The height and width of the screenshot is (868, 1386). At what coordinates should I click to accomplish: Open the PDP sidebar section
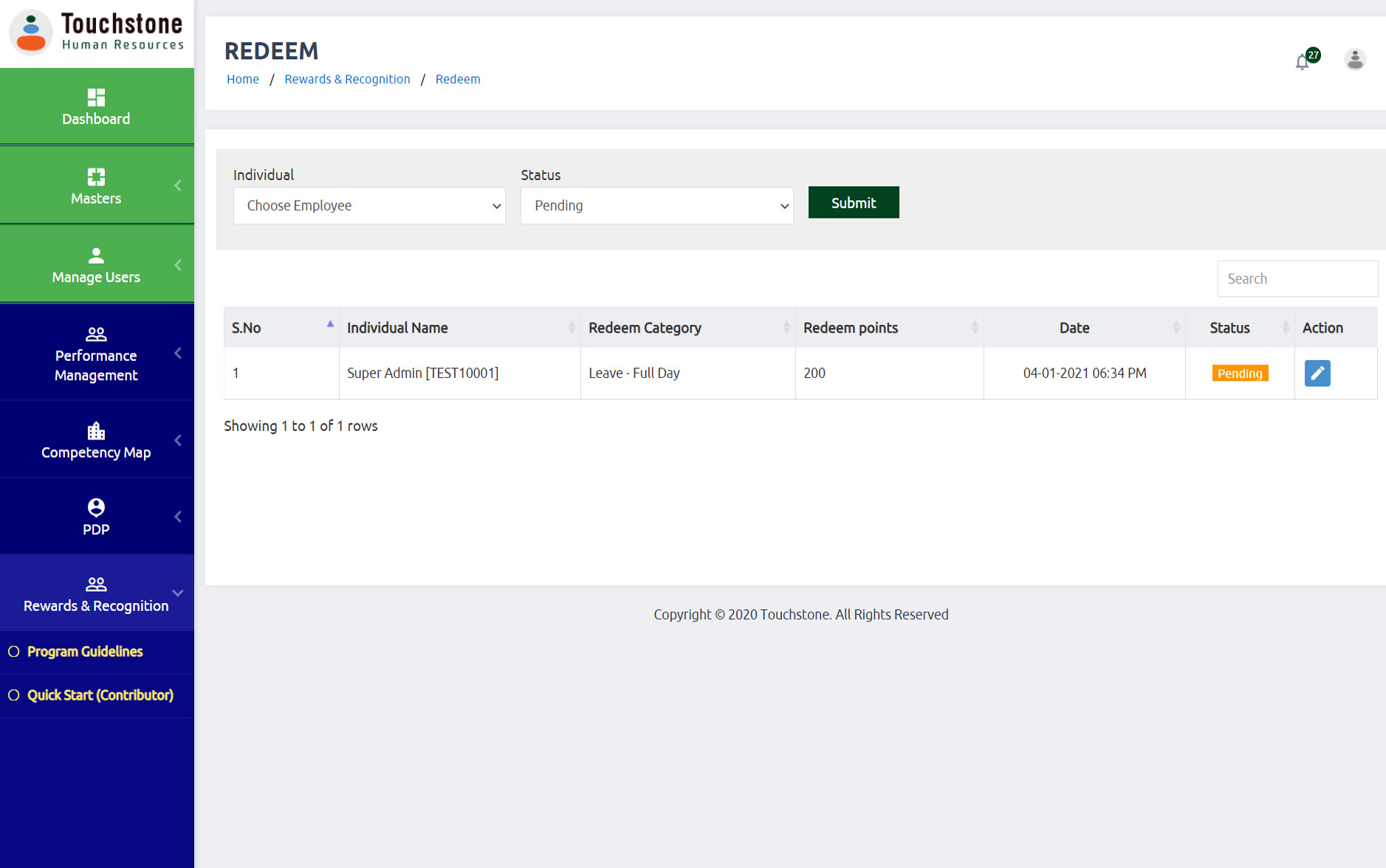coord(96,517)
